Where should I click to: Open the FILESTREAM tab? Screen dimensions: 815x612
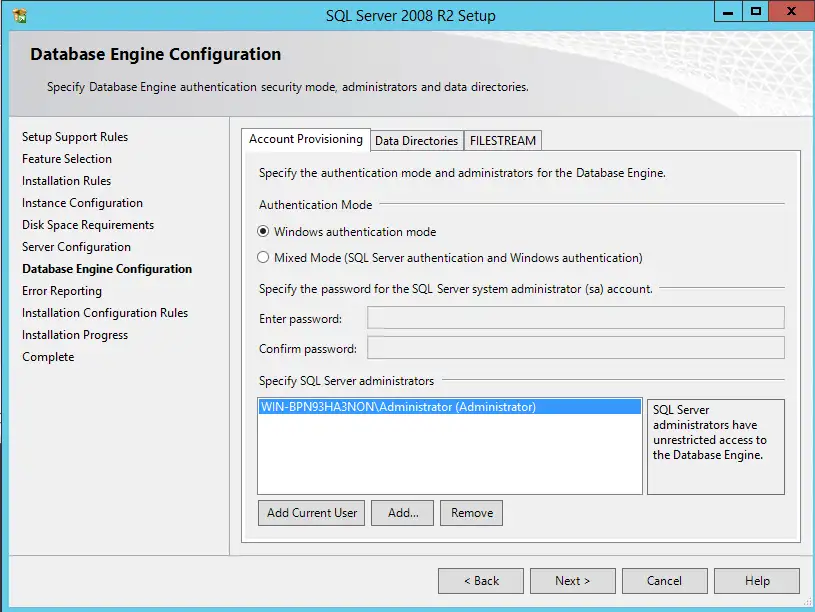[x=502, y=140]
